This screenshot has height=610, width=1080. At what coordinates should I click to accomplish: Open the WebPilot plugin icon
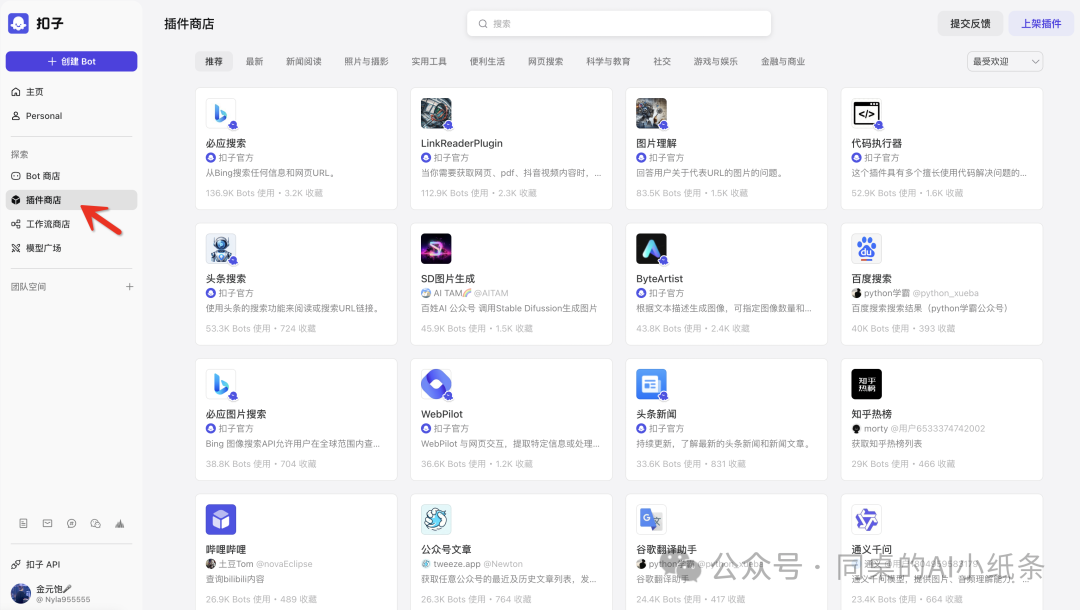click(435, 383)
